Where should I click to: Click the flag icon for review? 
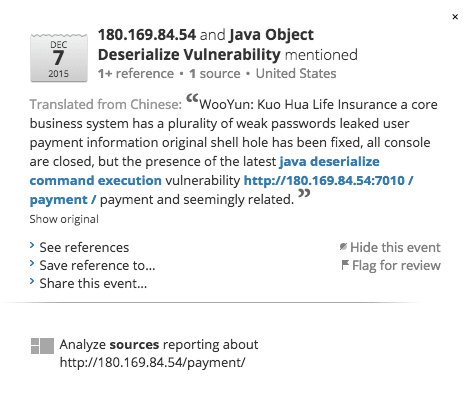(345, 265)
